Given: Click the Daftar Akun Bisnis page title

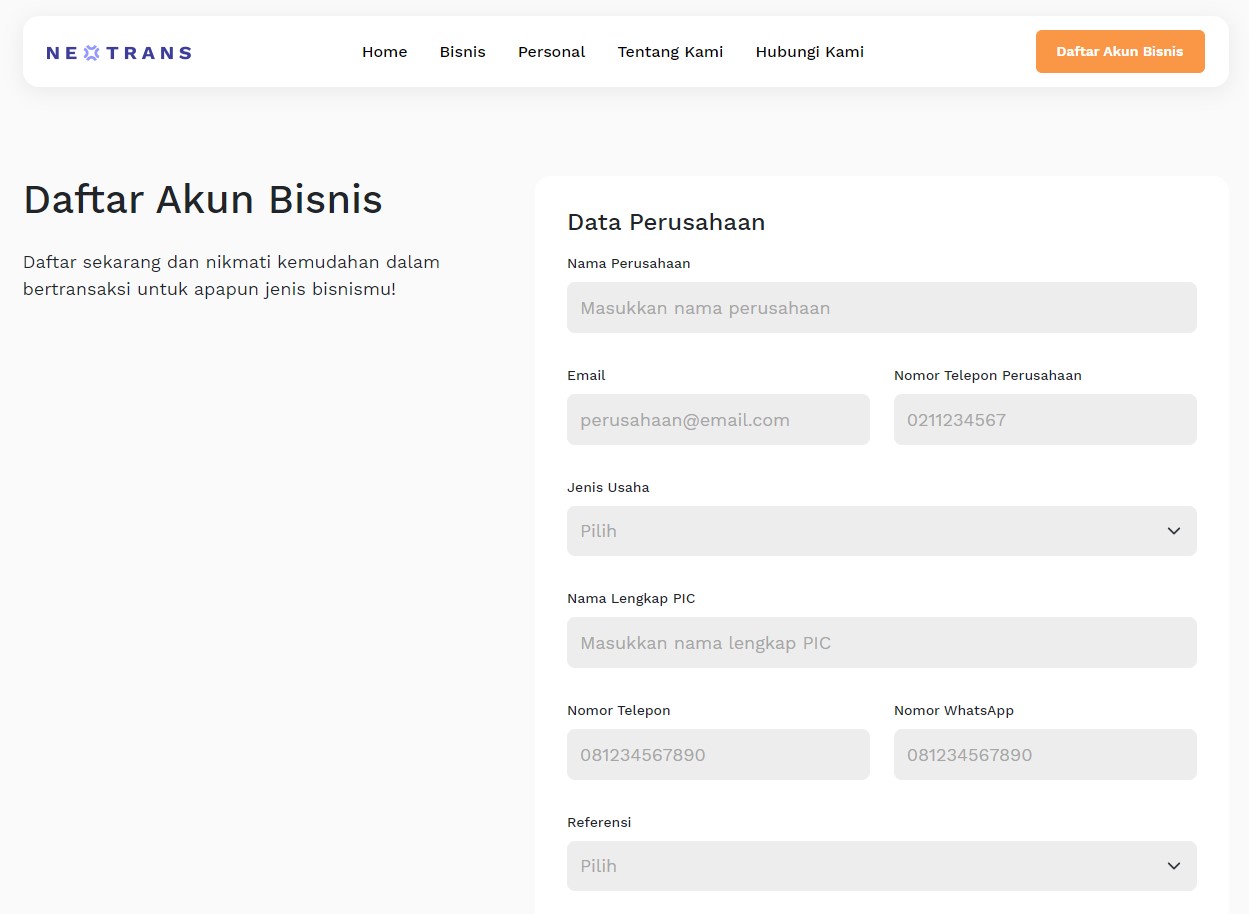Looking at the screenshot, I should [x=203, y=199].
